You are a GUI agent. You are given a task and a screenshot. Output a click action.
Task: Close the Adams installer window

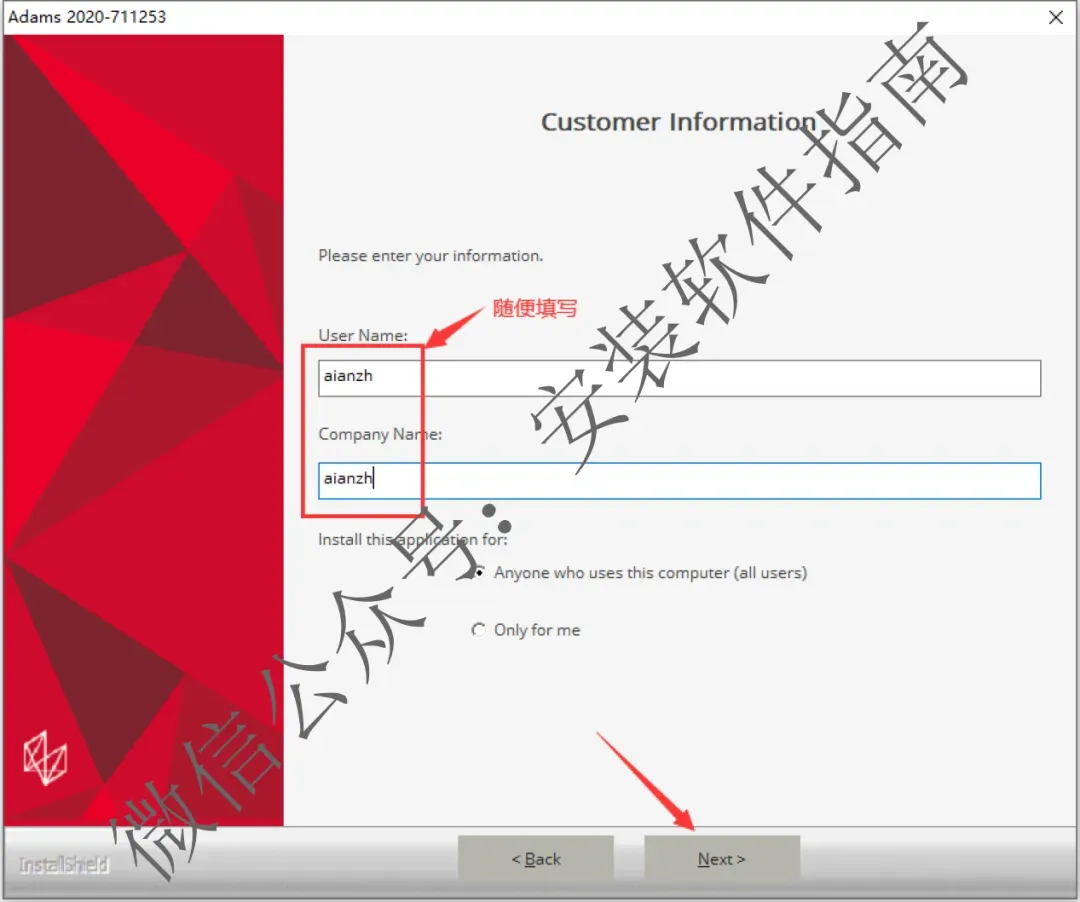(1055, 17)
